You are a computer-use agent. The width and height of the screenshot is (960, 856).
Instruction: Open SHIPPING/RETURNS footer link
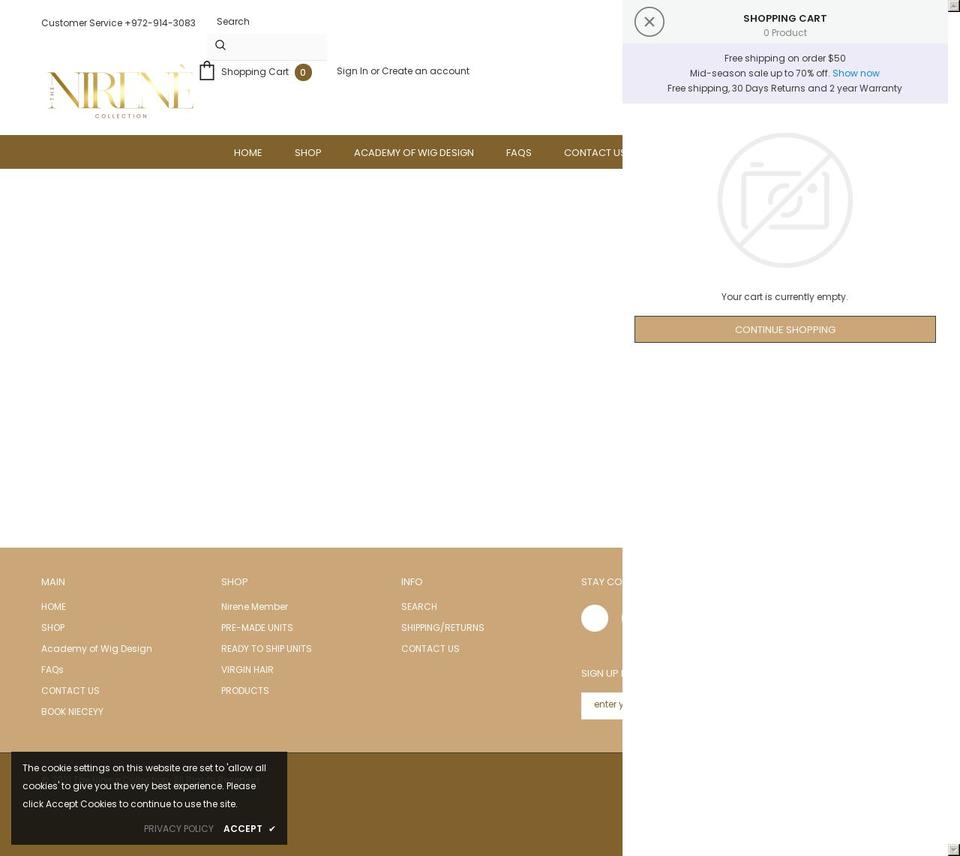click(443, 628)
